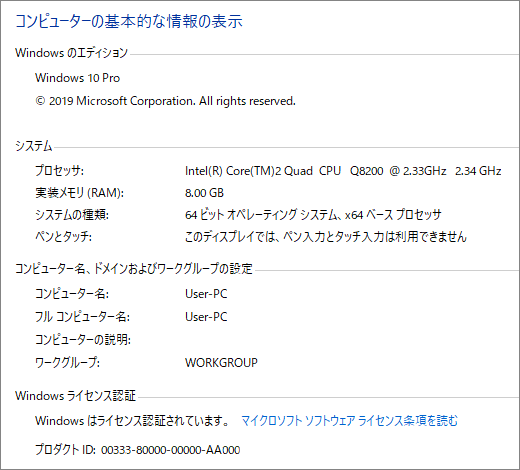Click the ペンとタッチ: label
The image size is (520, 470).
point(63,237)
